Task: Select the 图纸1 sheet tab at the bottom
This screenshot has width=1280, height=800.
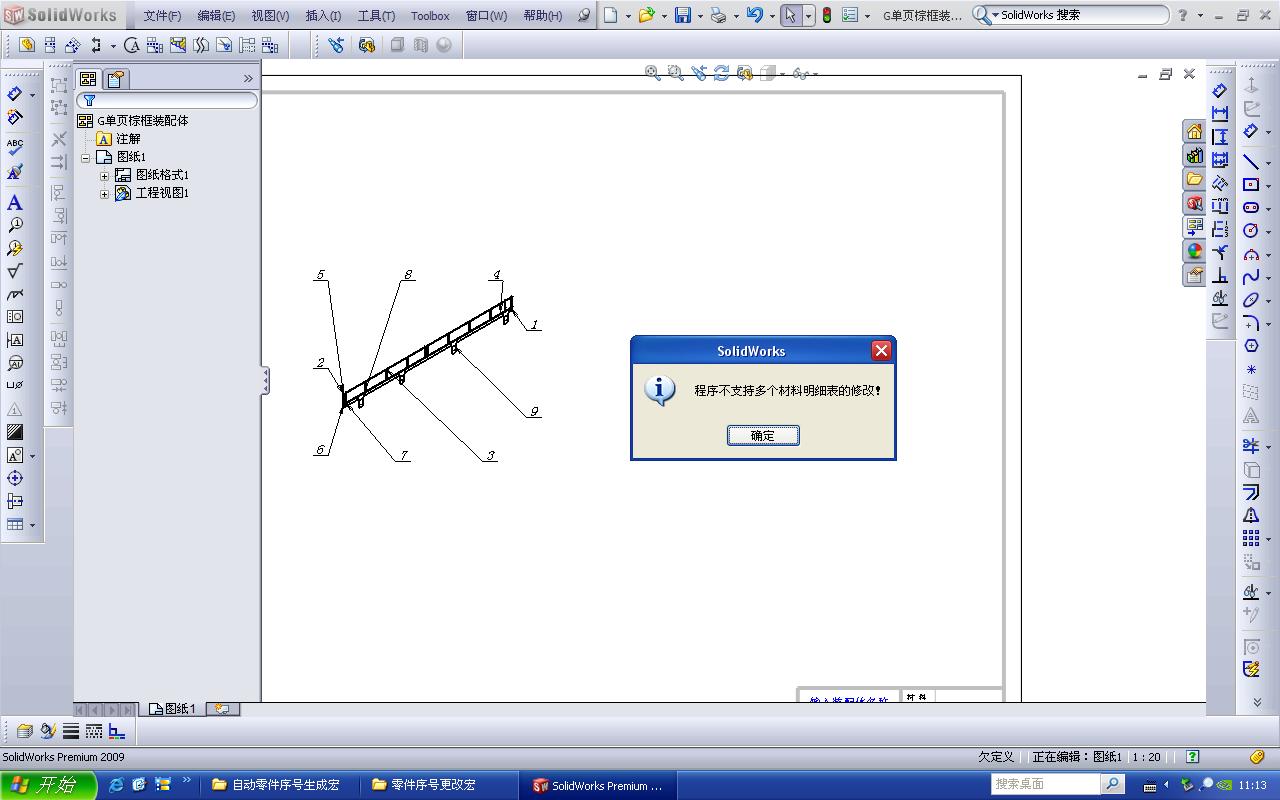Action: coord(172,709)
